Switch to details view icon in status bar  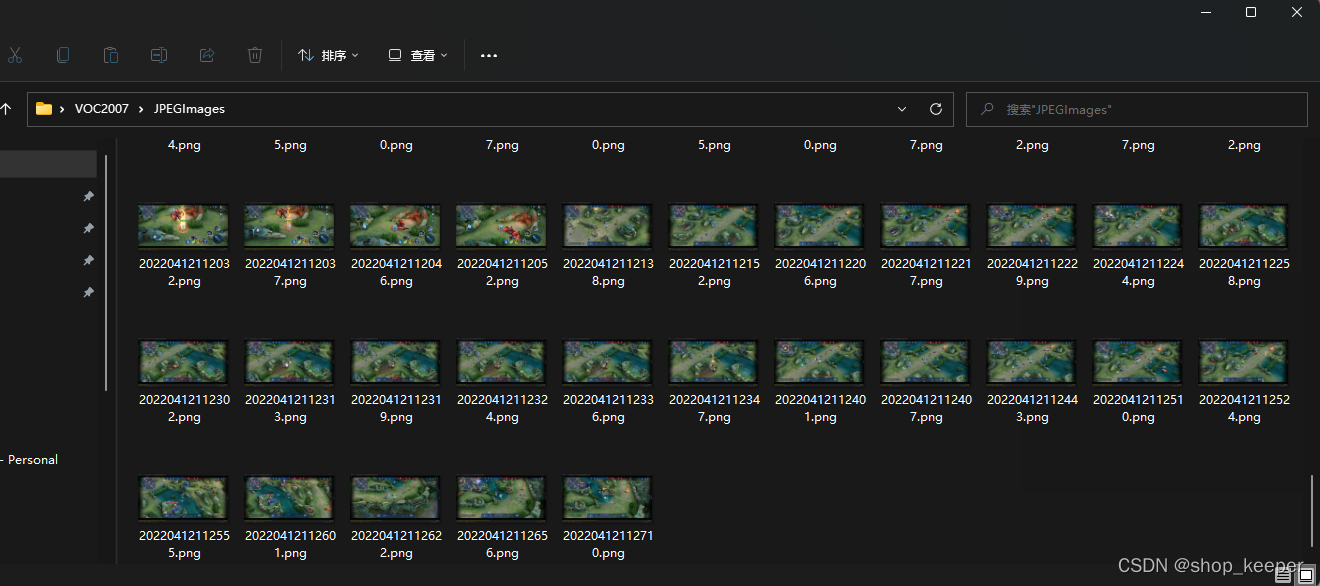pos(1284,575)
